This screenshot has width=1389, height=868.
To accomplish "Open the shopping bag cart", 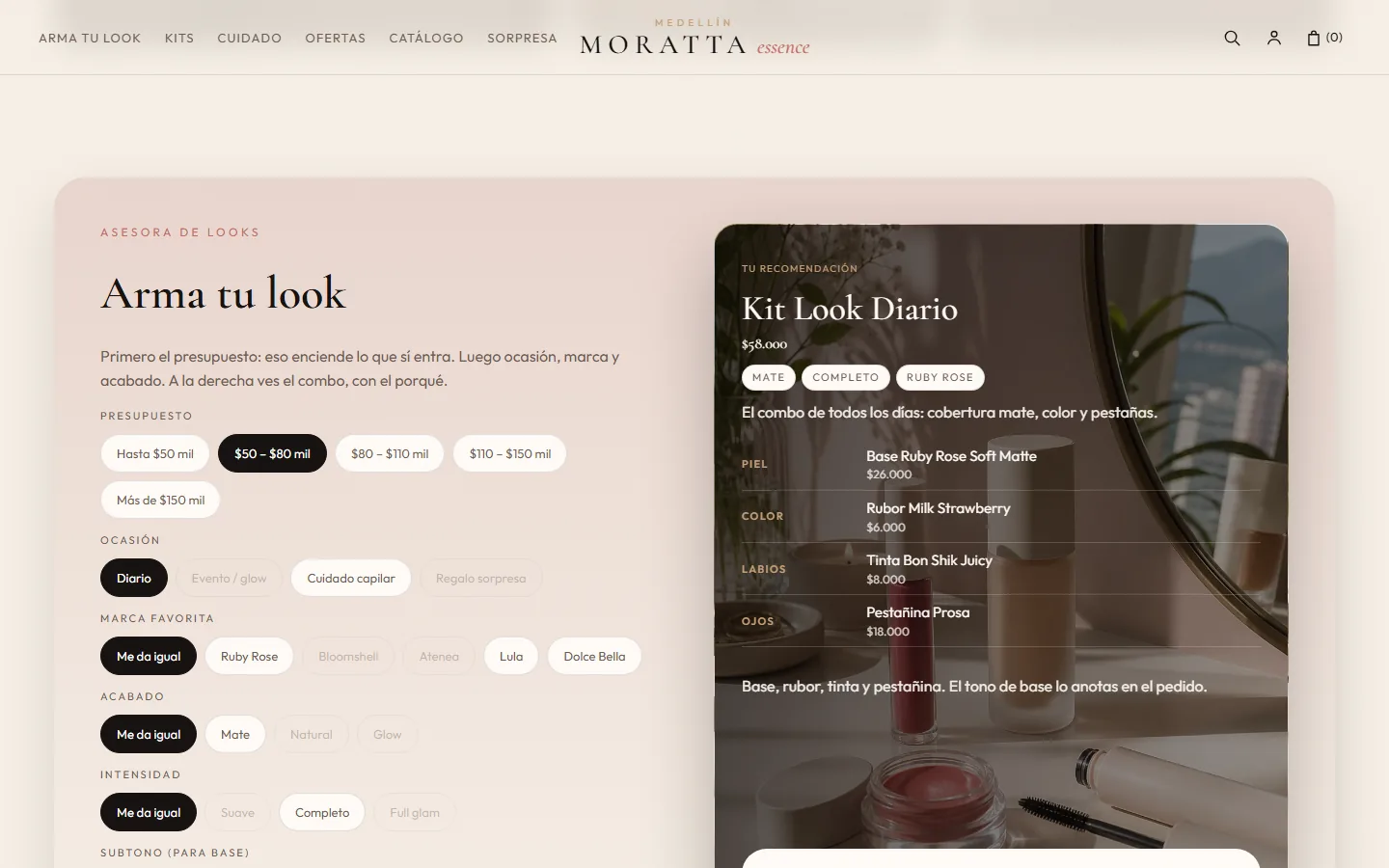I will (x=1324, y=38).
